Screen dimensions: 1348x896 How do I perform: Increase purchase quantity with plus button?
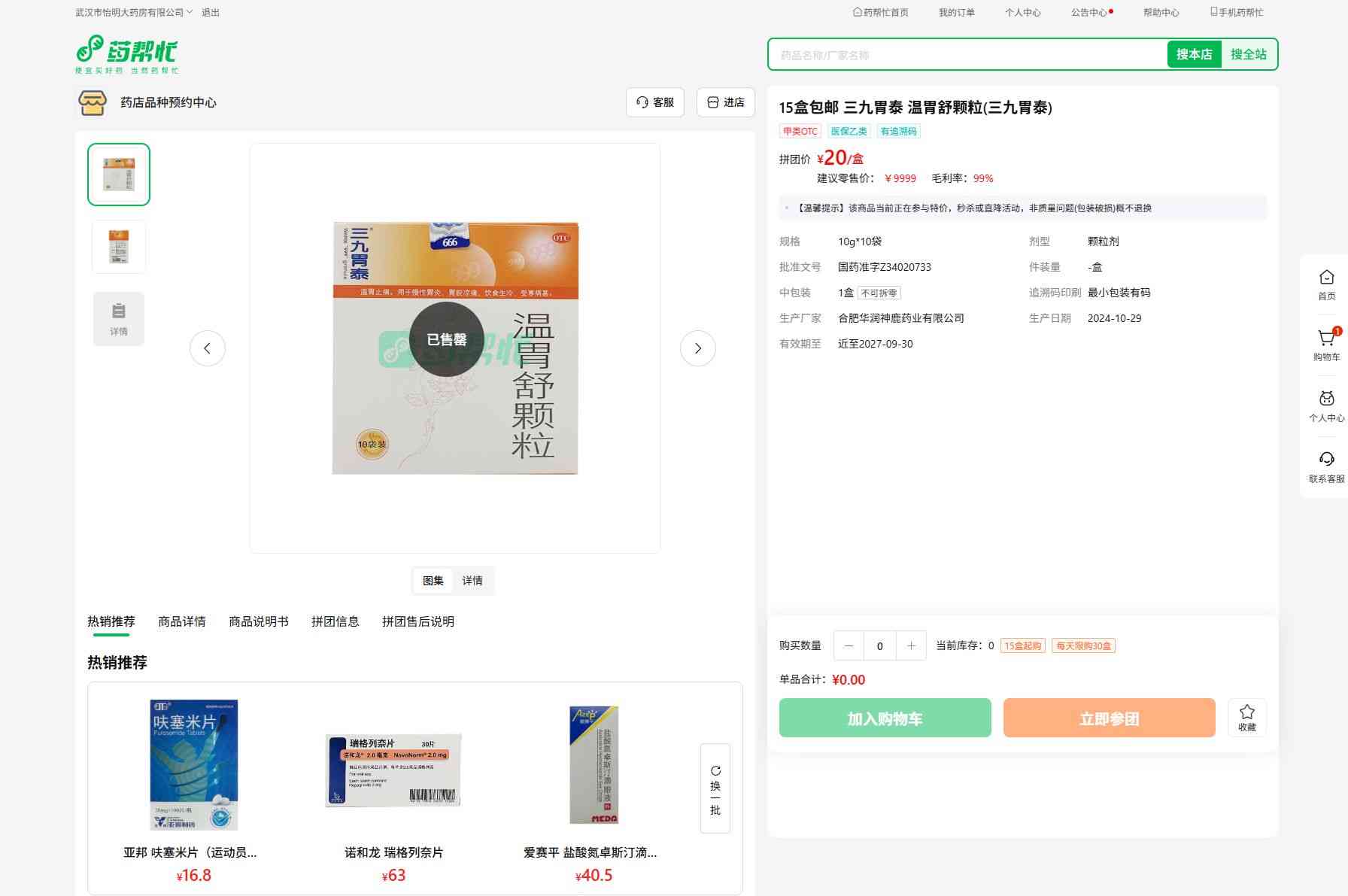pos(911,646)
